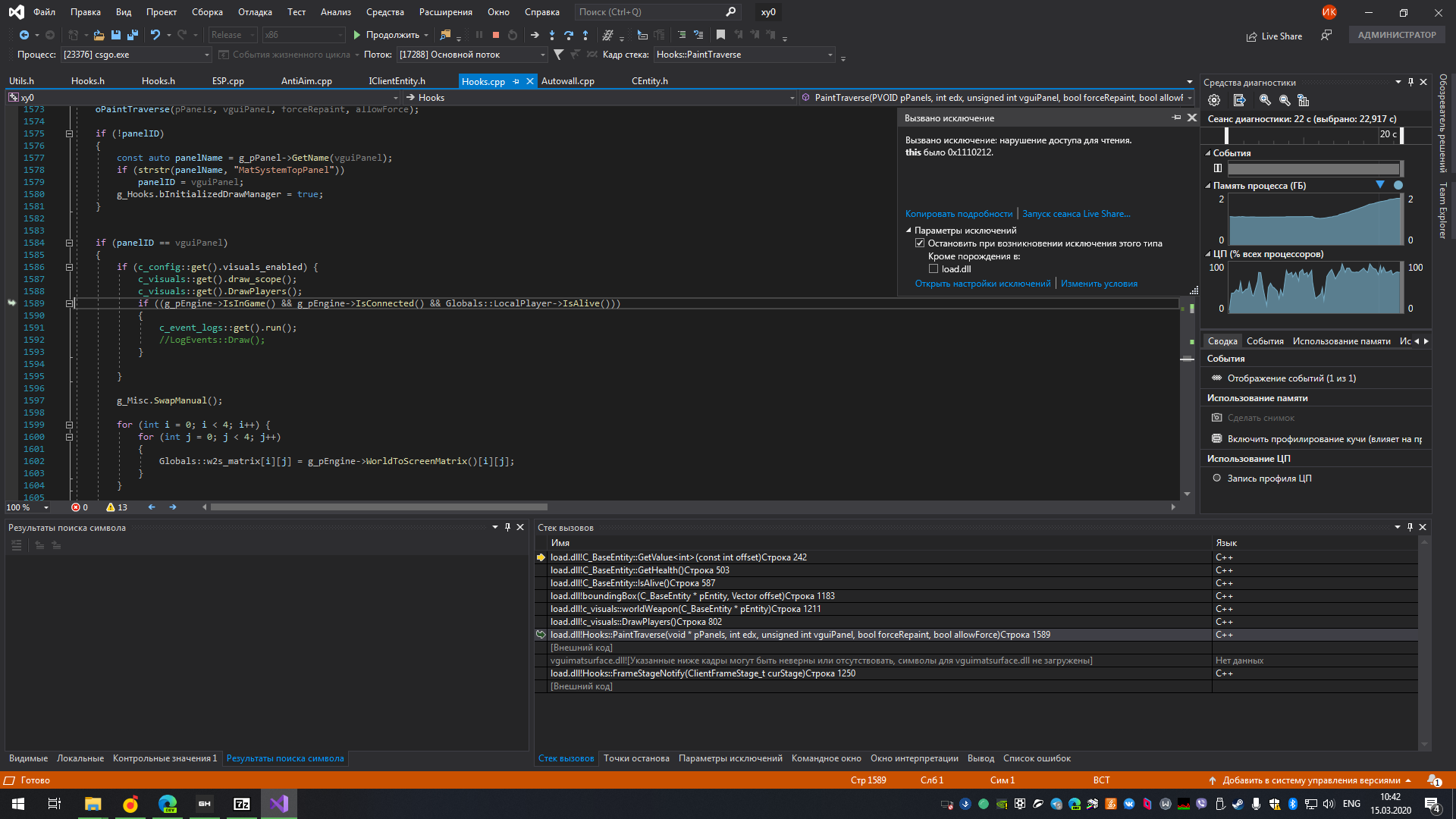
Task: Stop debugging with the red square
Action: 496,35
